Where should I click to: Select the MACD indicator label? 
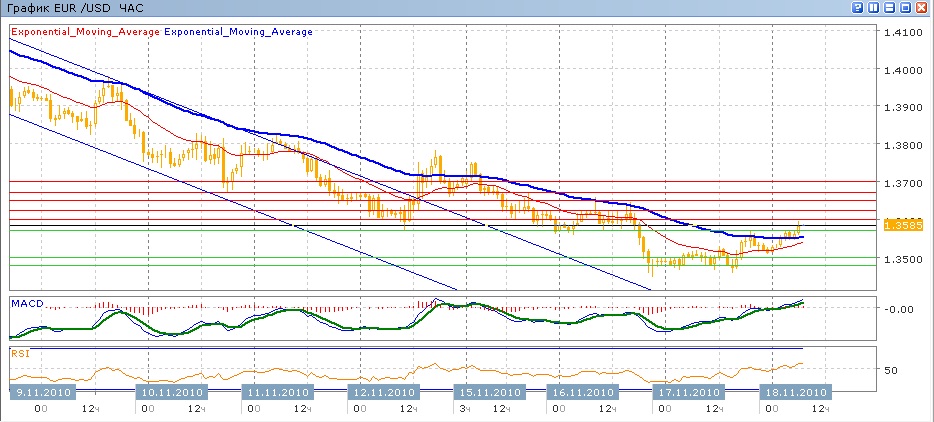click(26, 301)
